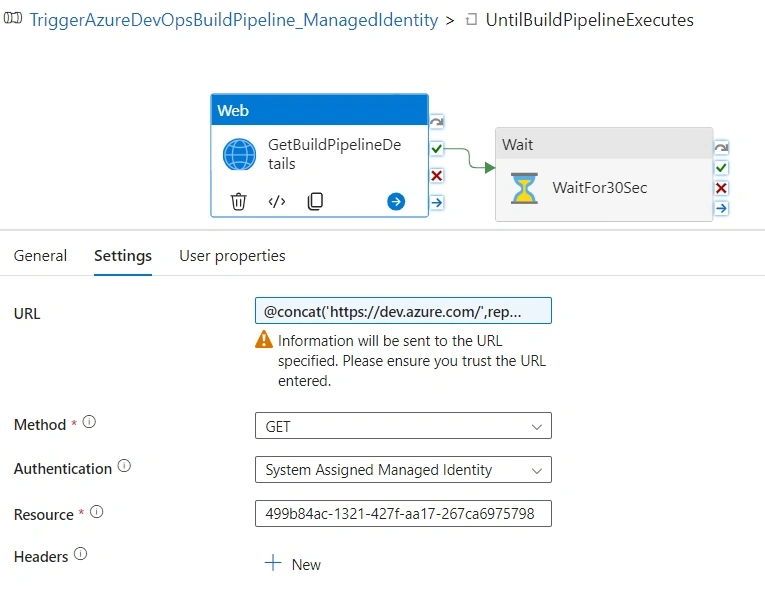This screenshot has height=589, width=765.
Task: Select Web activity's red failure connector
Action: (x=437, y=175)
